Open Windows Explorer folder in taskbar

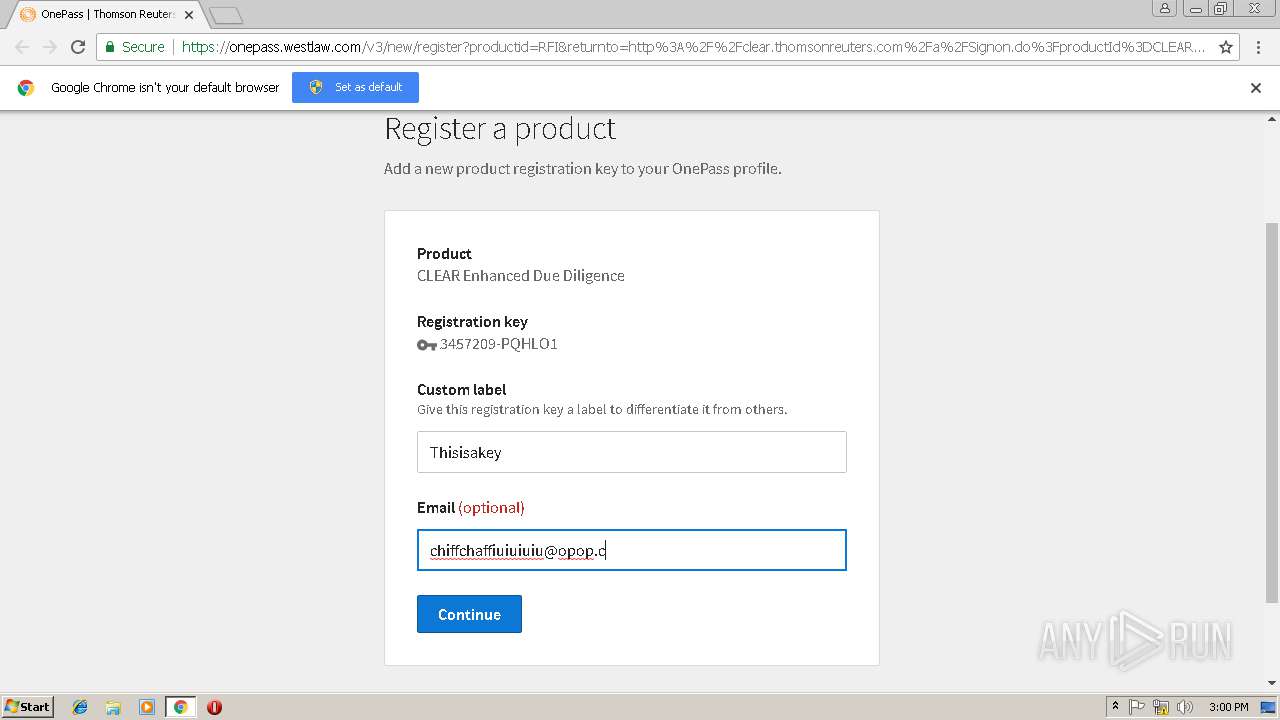tap(113, 707)
